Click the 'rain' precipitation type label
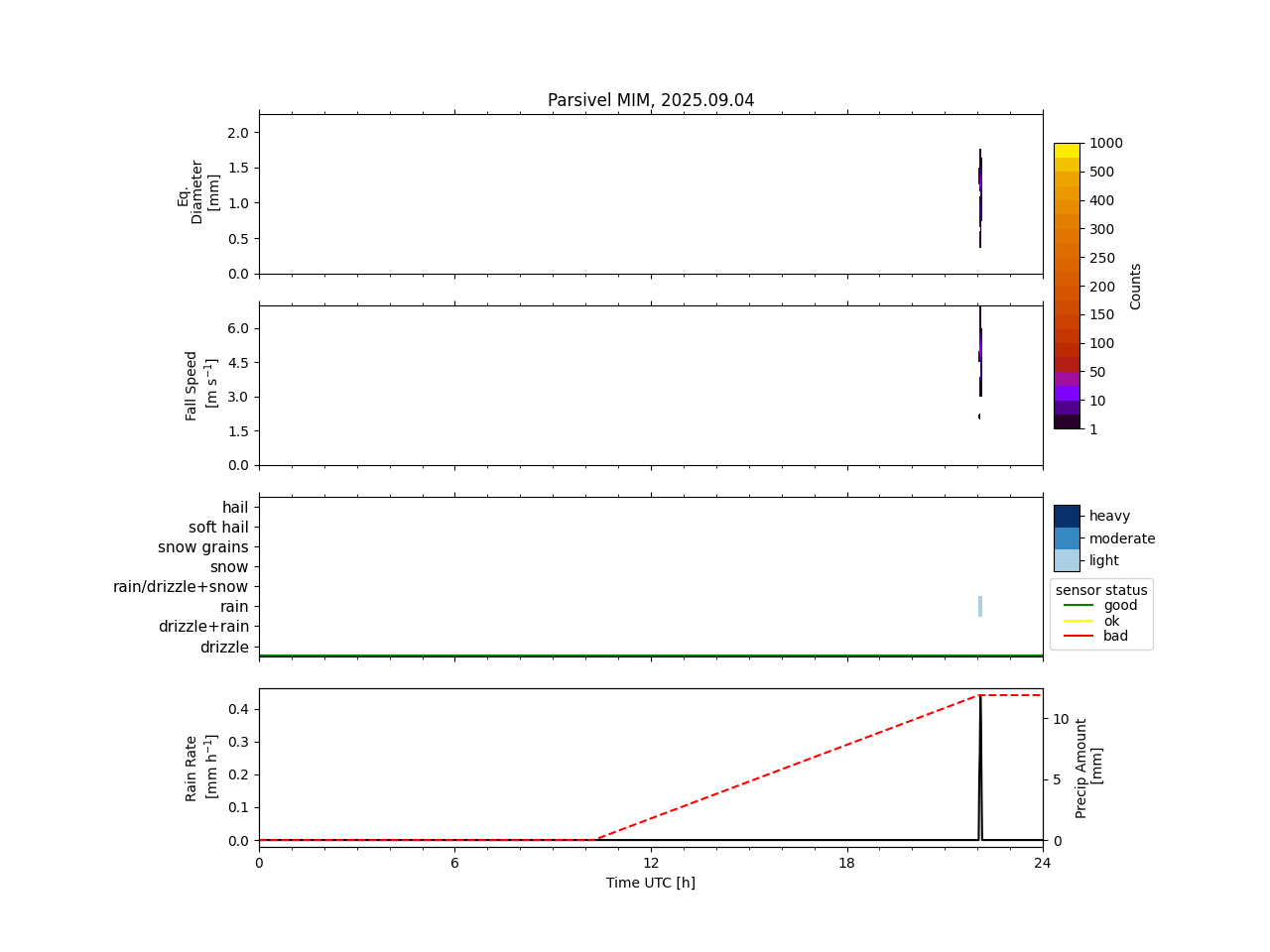Screen dimensions: 1270x952 tap(234, 607)
